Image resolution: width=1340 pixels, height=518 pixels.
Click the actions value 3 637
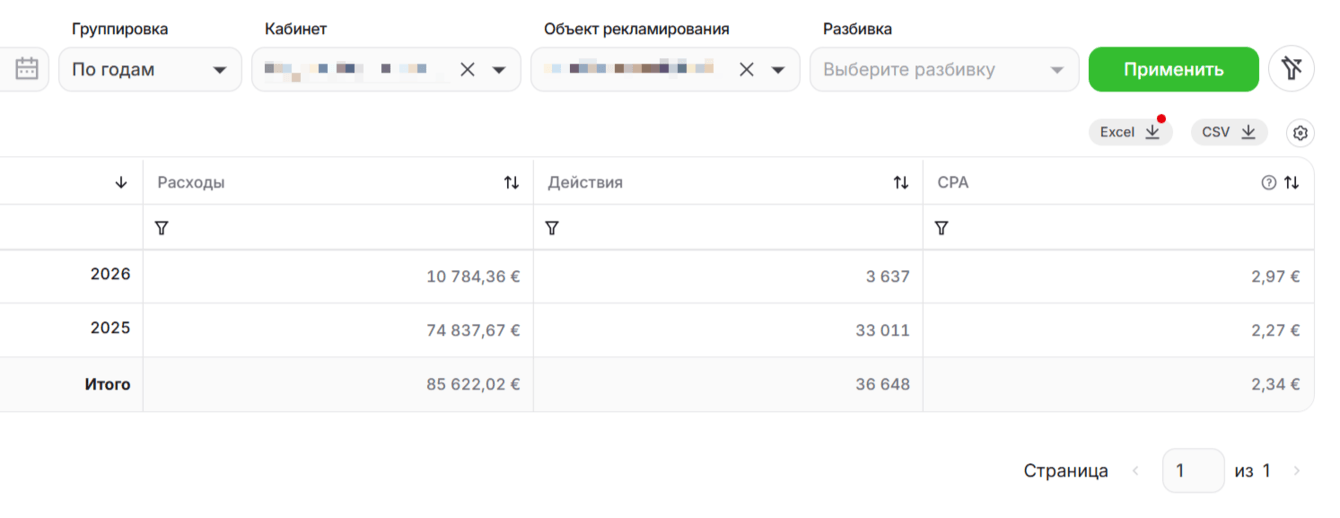click(x=888, y=276)
